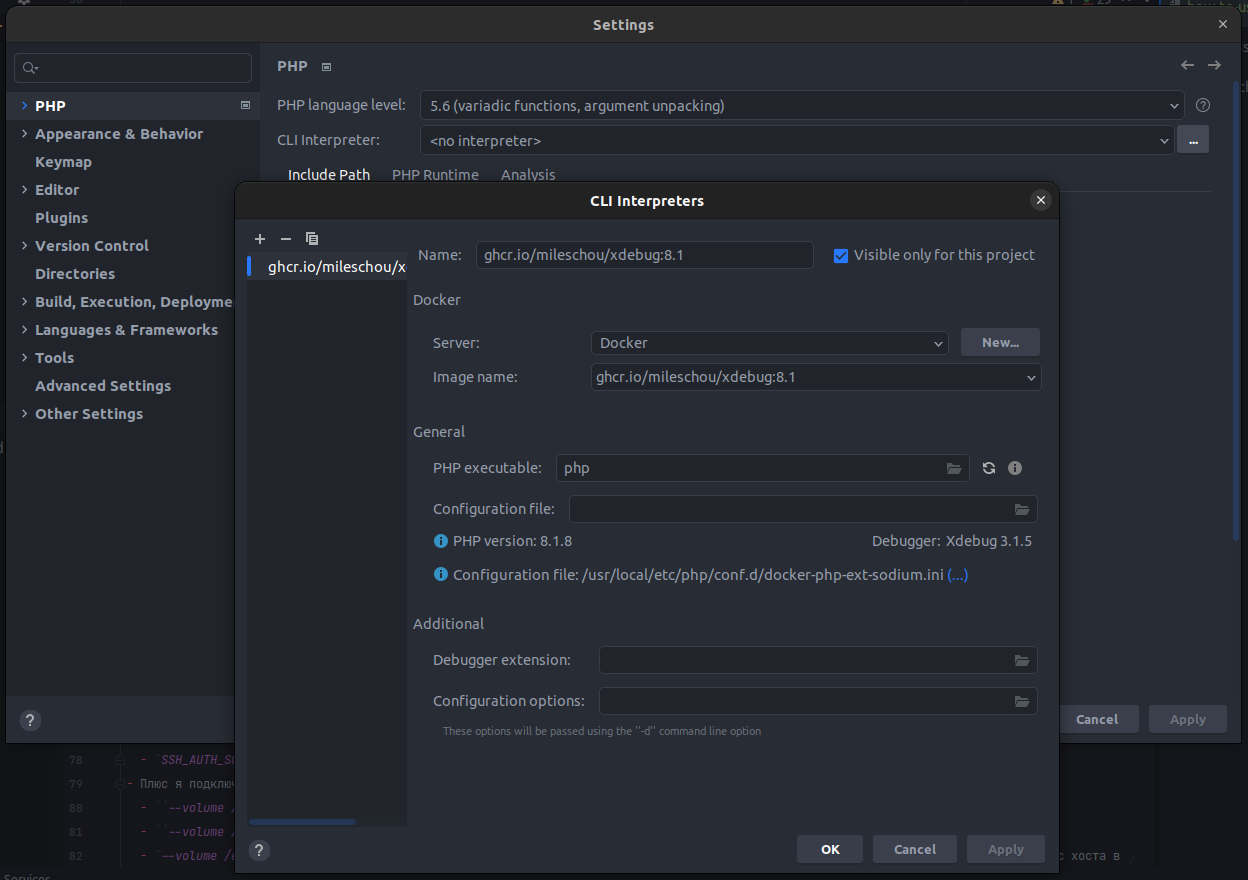Copy the selected interpreter entry
1248x880 pixels.
tap(312, 239)
